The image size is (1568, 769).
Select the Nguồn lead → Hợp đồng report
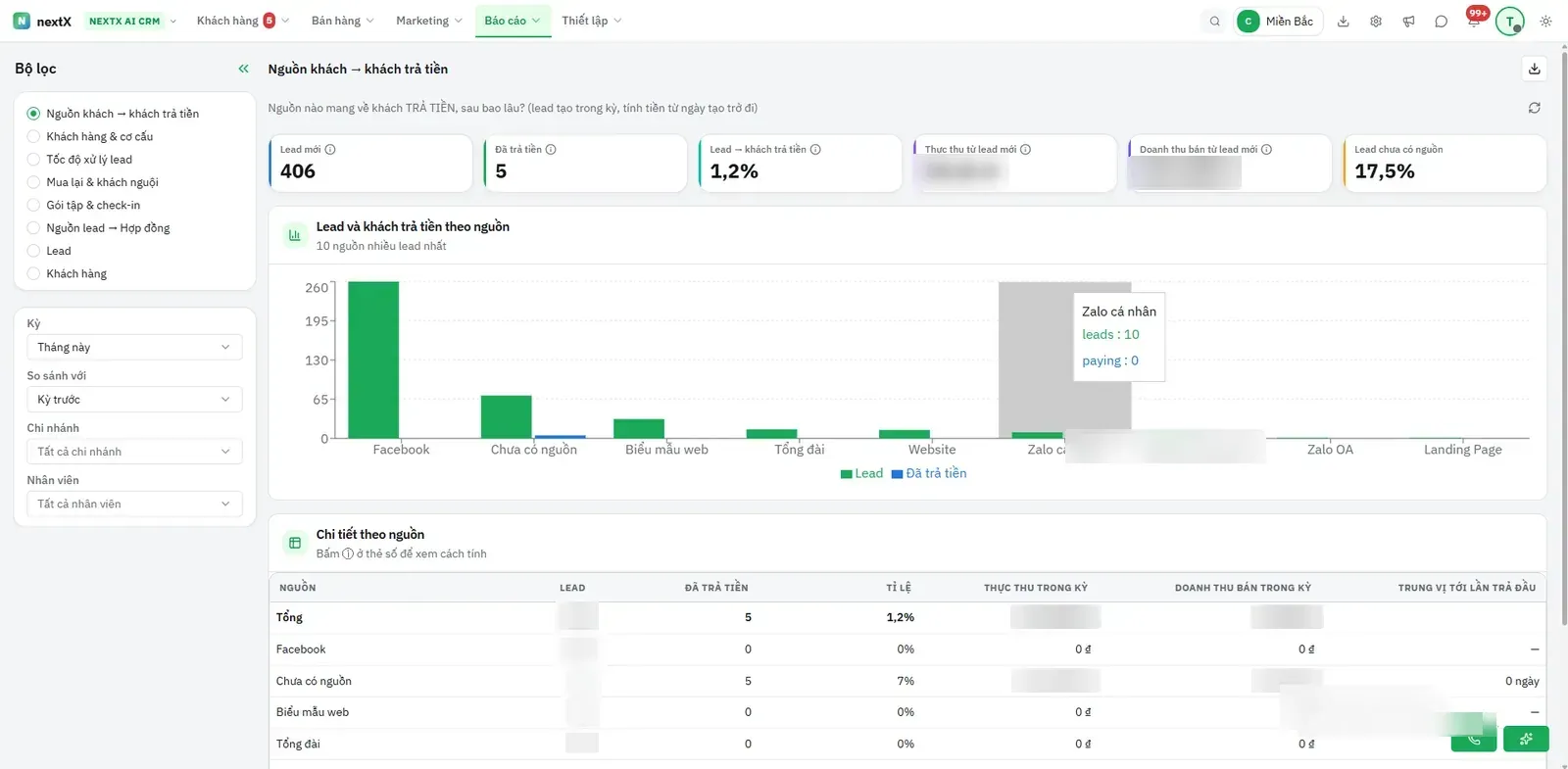(98, 228)
